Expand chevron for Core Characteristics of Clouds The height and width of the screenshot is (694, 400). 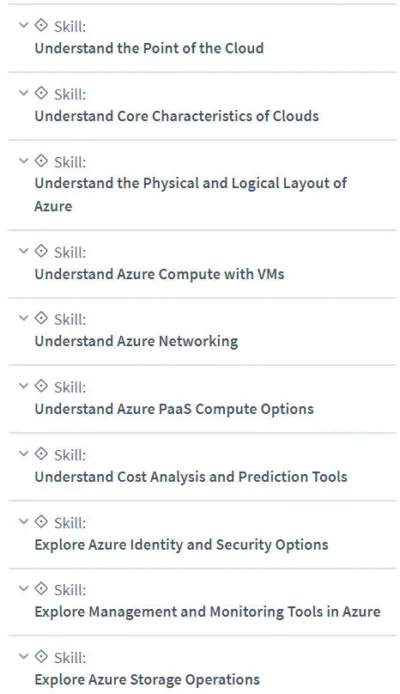tap(23, 93)
